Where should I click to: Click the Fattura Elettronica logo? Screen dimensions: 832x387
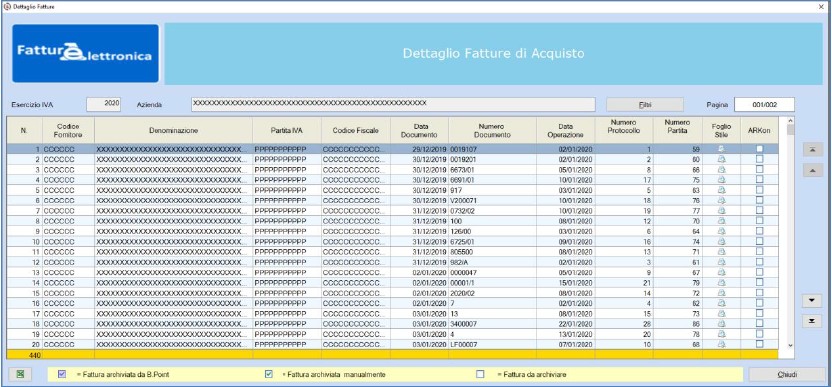click(85, 53)
